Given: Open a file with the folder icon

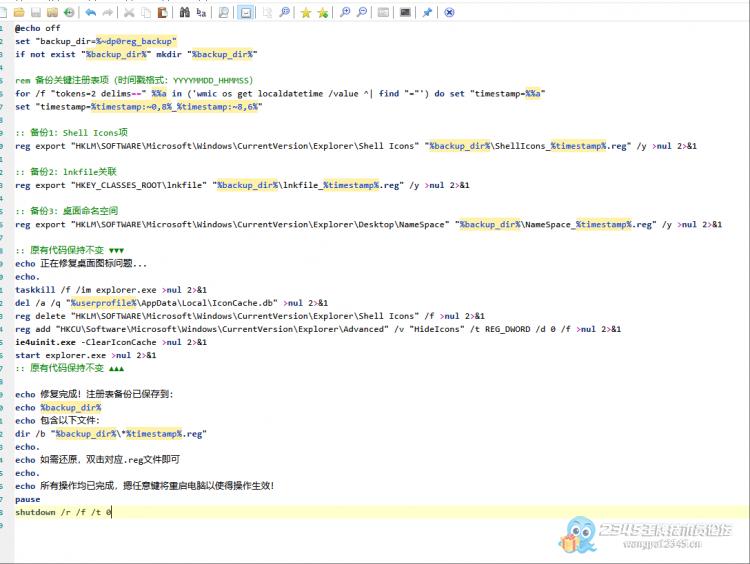Looking at the screenshot, I should 19,12.
